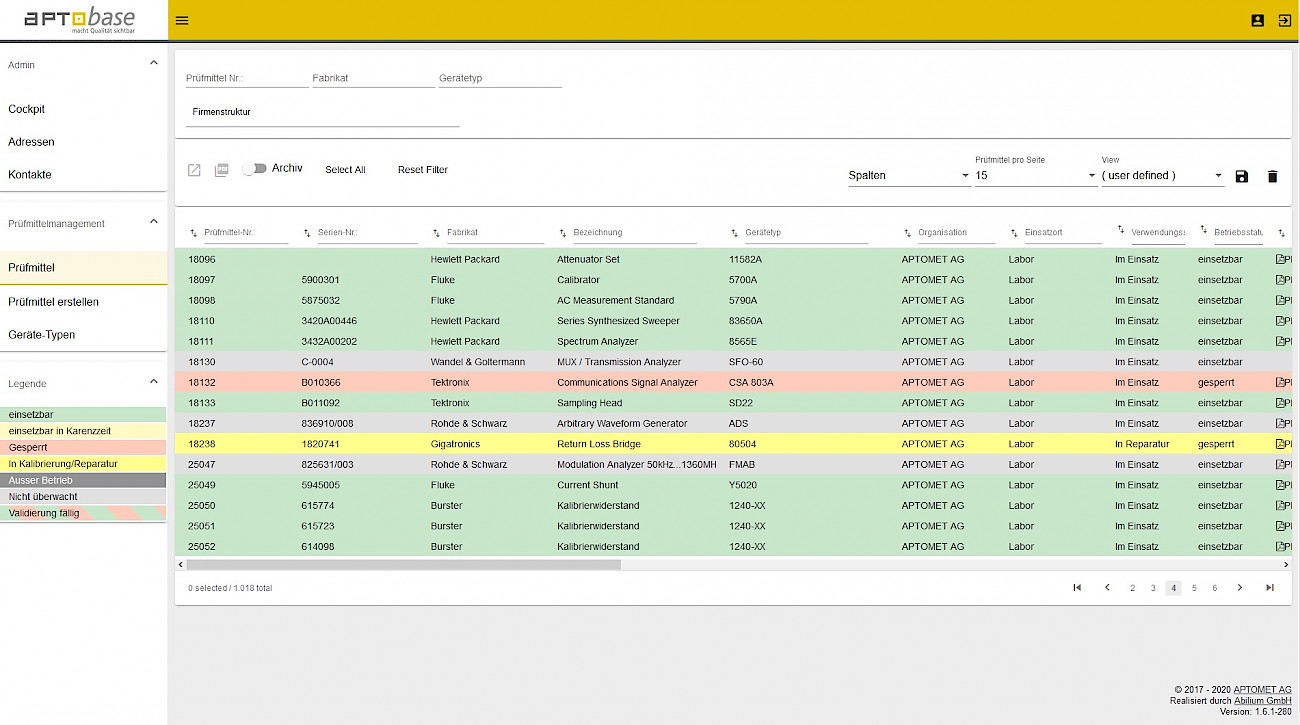Go to first page of results
1300x725 pixels.
[1077, 588]
